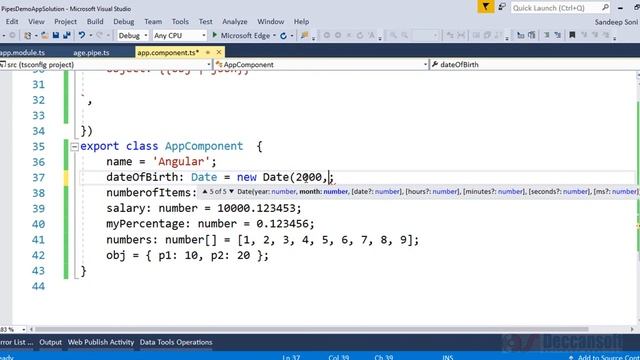Click the AppComponent class name on line 35
Image resolution: width=640 pixels, height=360 pixels.
click(204, 146)
